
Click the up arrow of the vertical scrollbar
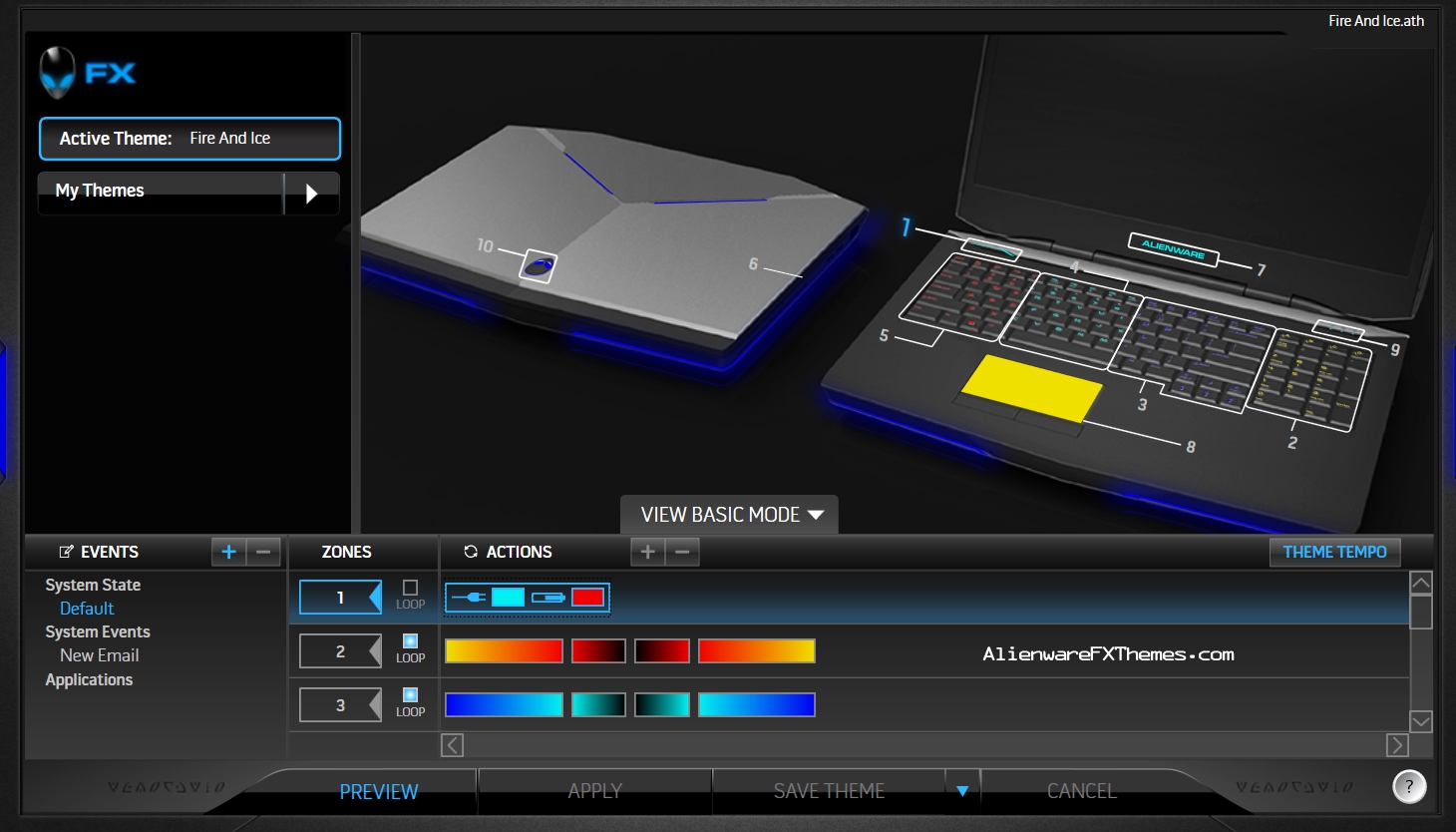click(x=1421, y=583)
